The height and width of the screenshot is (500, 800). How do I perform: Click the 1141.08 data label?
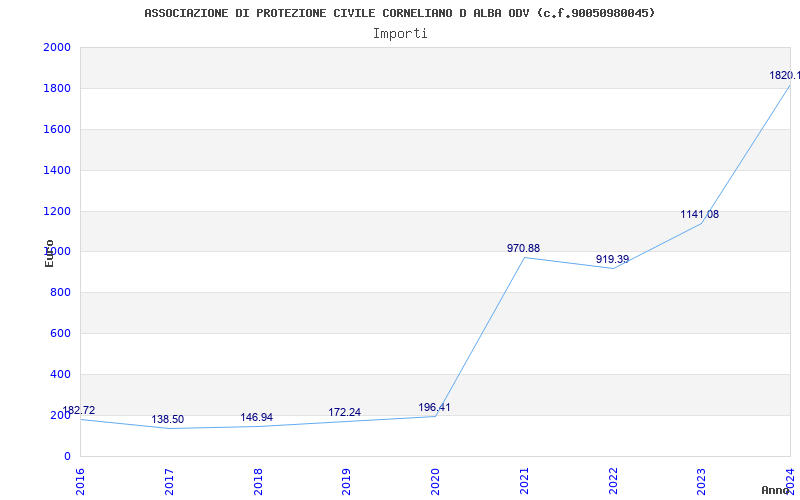[x=699, y=214]
